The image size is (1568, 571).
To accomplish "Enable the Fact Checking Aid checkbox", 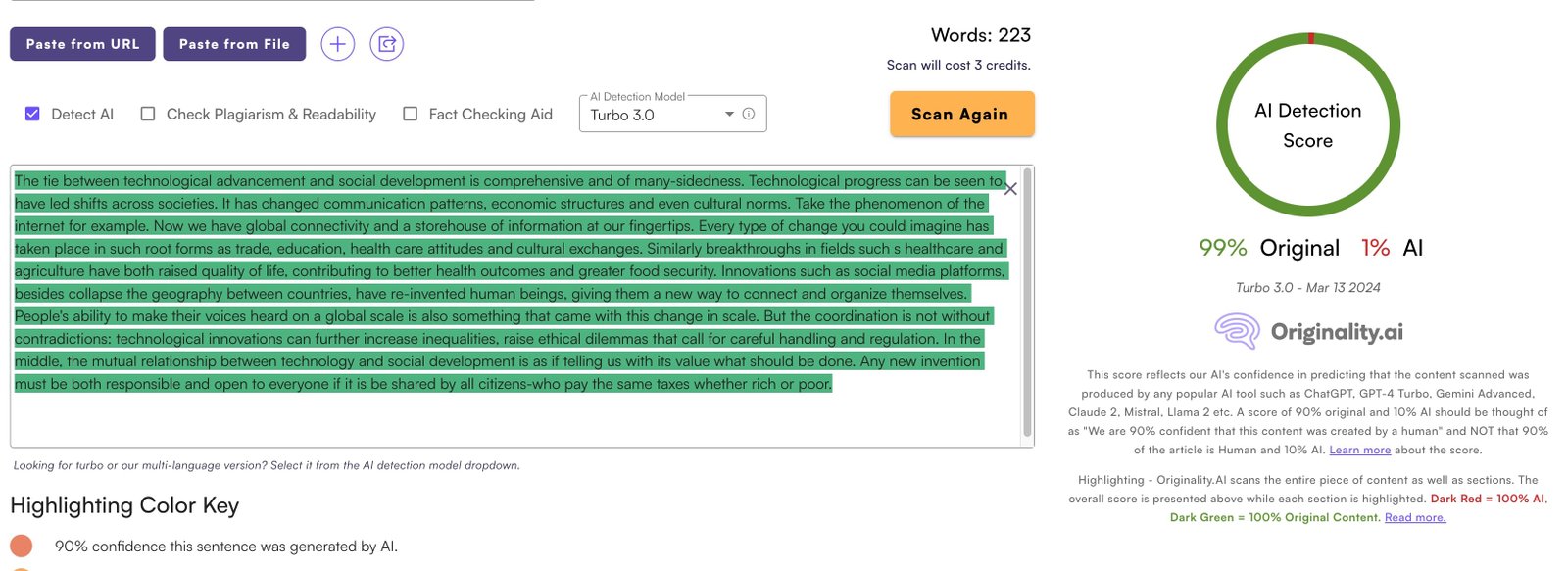I will [411, 114].
